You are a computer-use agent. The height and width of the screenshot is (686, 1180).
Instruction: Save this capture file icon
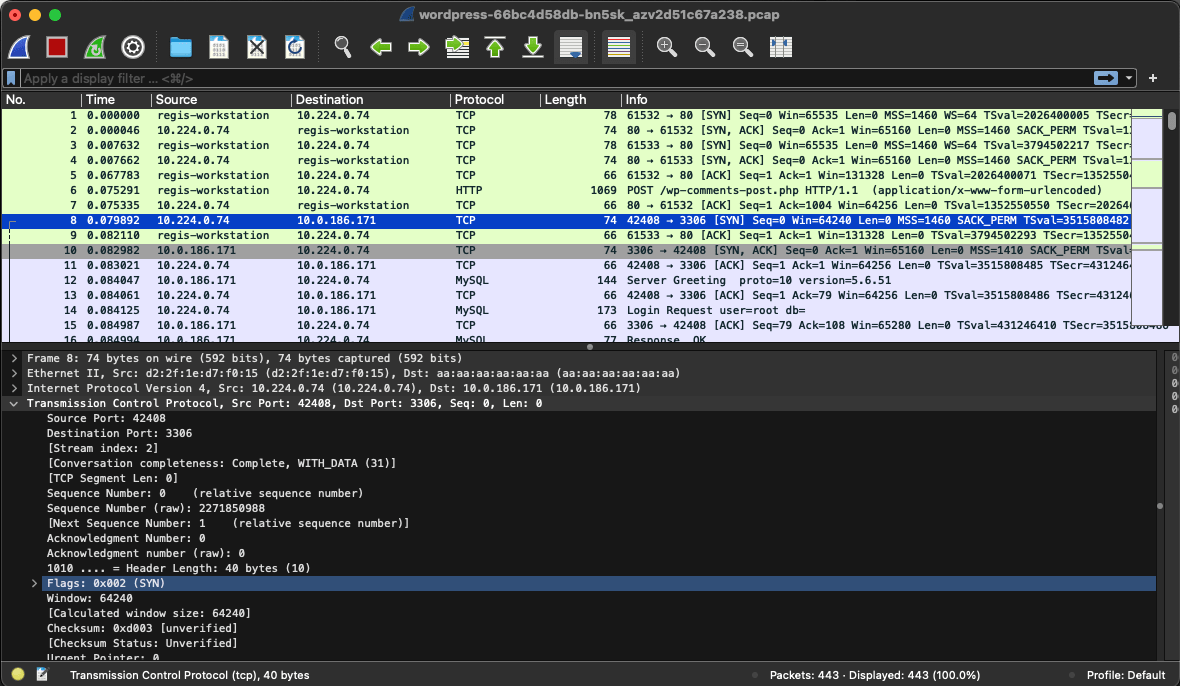click(x=219, y=47)
